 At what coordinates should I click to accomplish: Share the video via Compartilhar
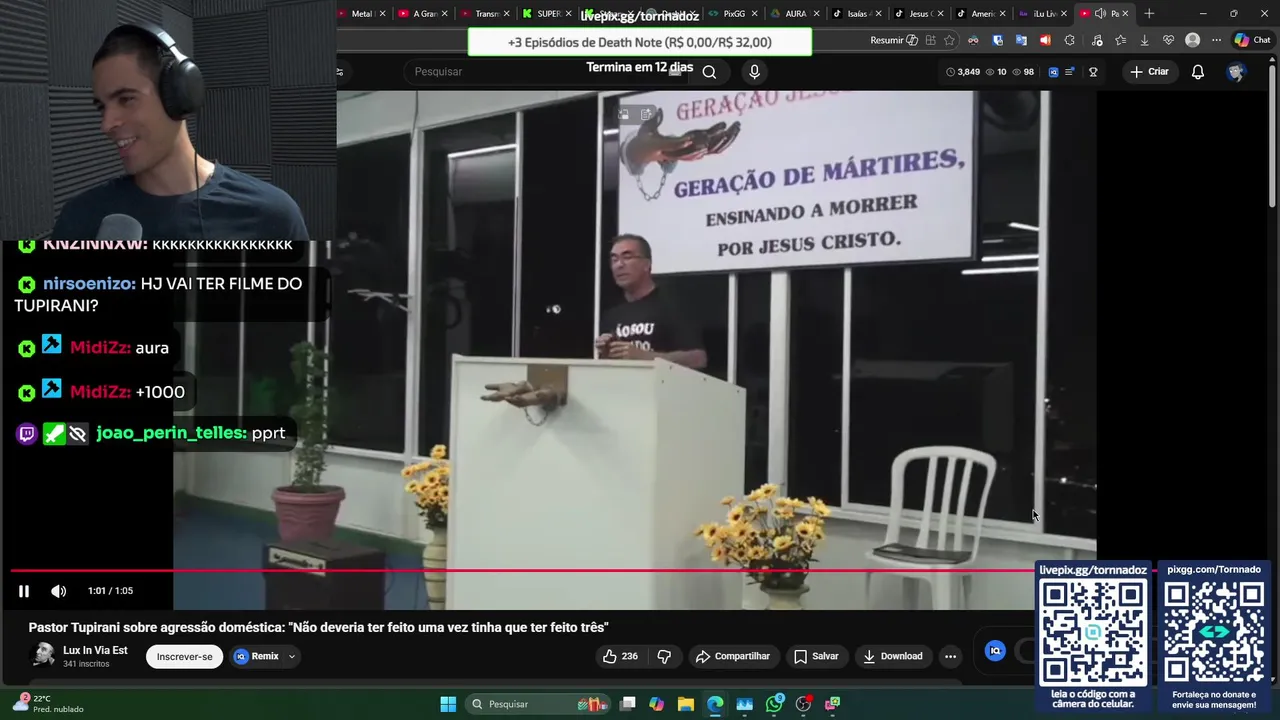click(733, 656)
